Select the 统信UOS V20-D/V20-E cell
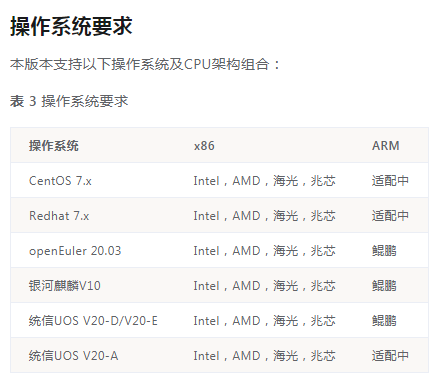 point(93,321)
